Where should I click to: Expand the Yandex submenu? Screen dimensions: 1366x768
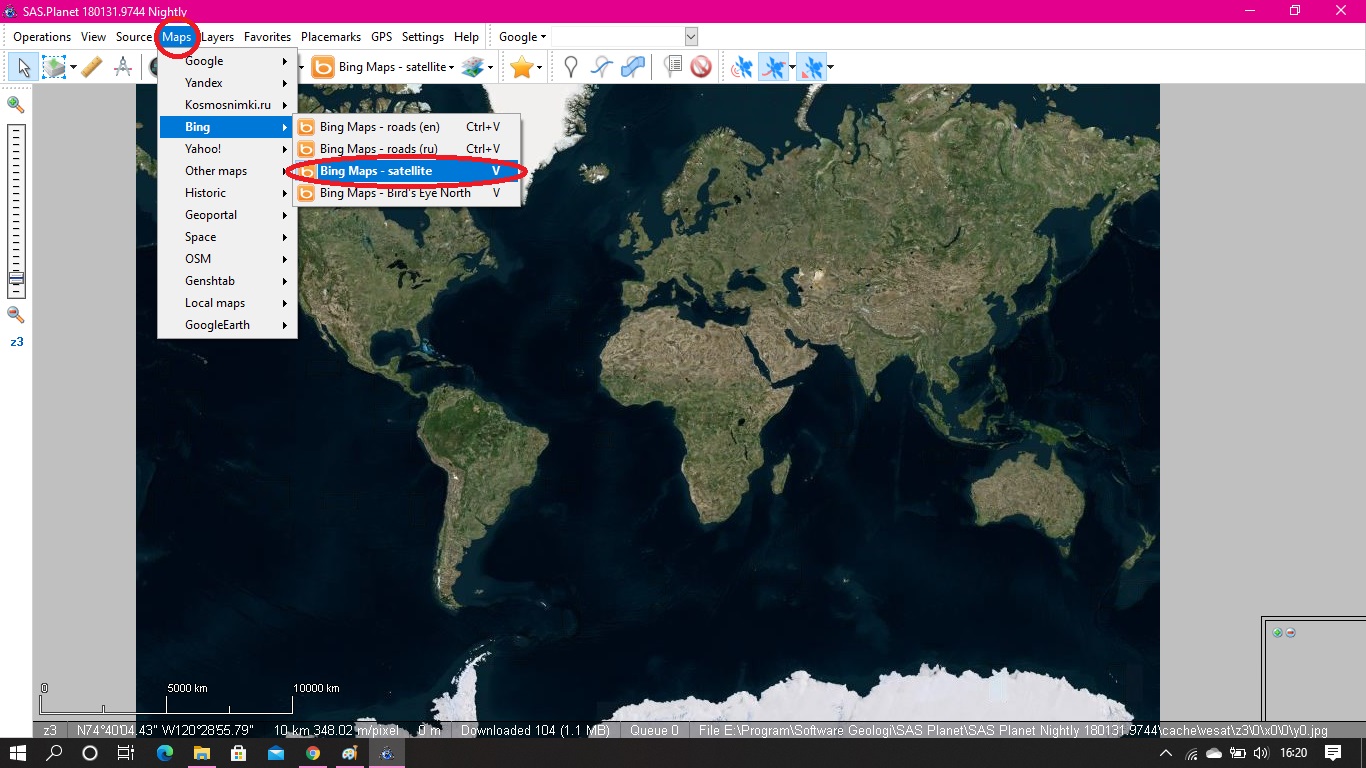[227, 83]
